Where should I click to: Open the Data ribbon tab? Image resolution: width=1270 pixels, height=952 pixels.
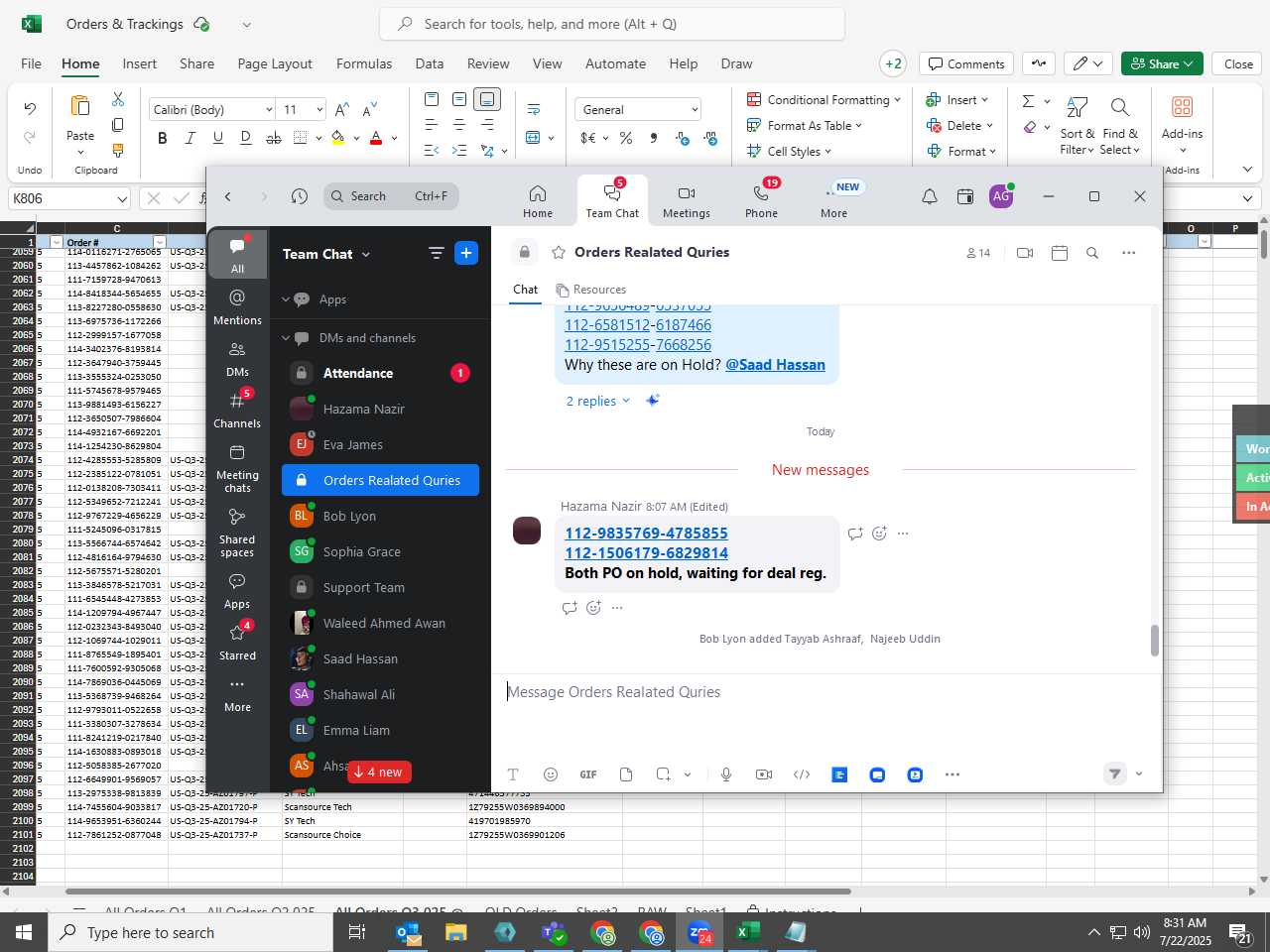[x=429, y=63]
